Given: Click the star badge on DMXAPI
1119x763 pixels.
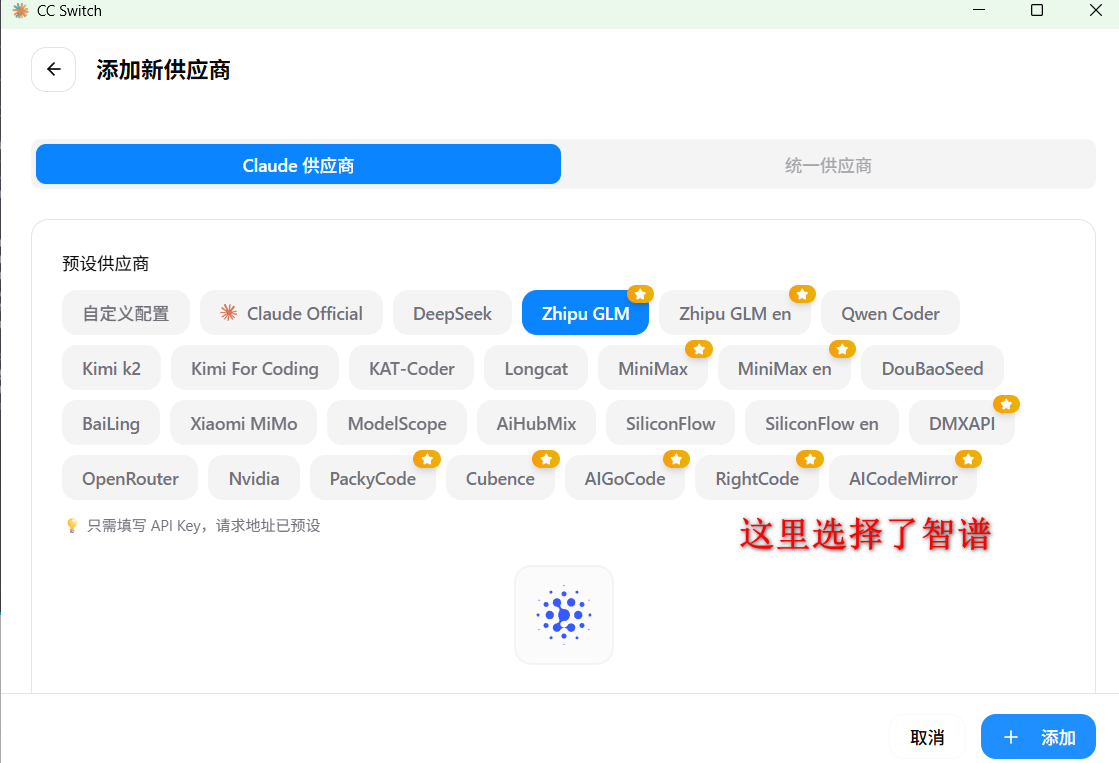Looking at the screenshot, I should click(x=1006, y=404).
